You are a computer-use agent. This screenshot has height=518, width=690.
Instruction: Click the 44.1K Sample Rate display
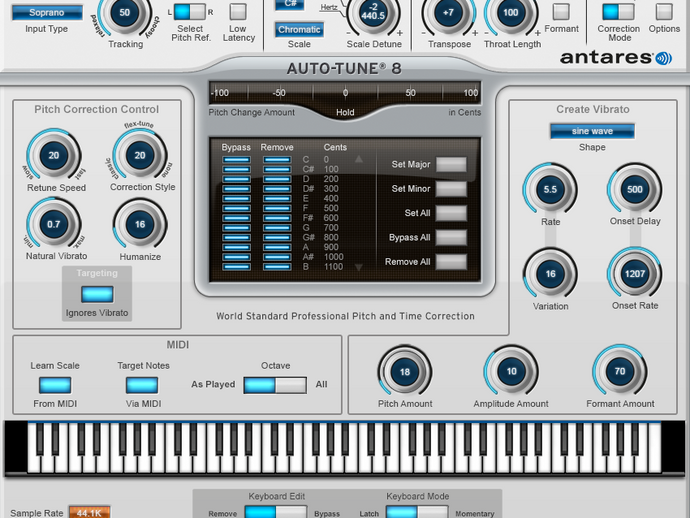coord(89,512)
